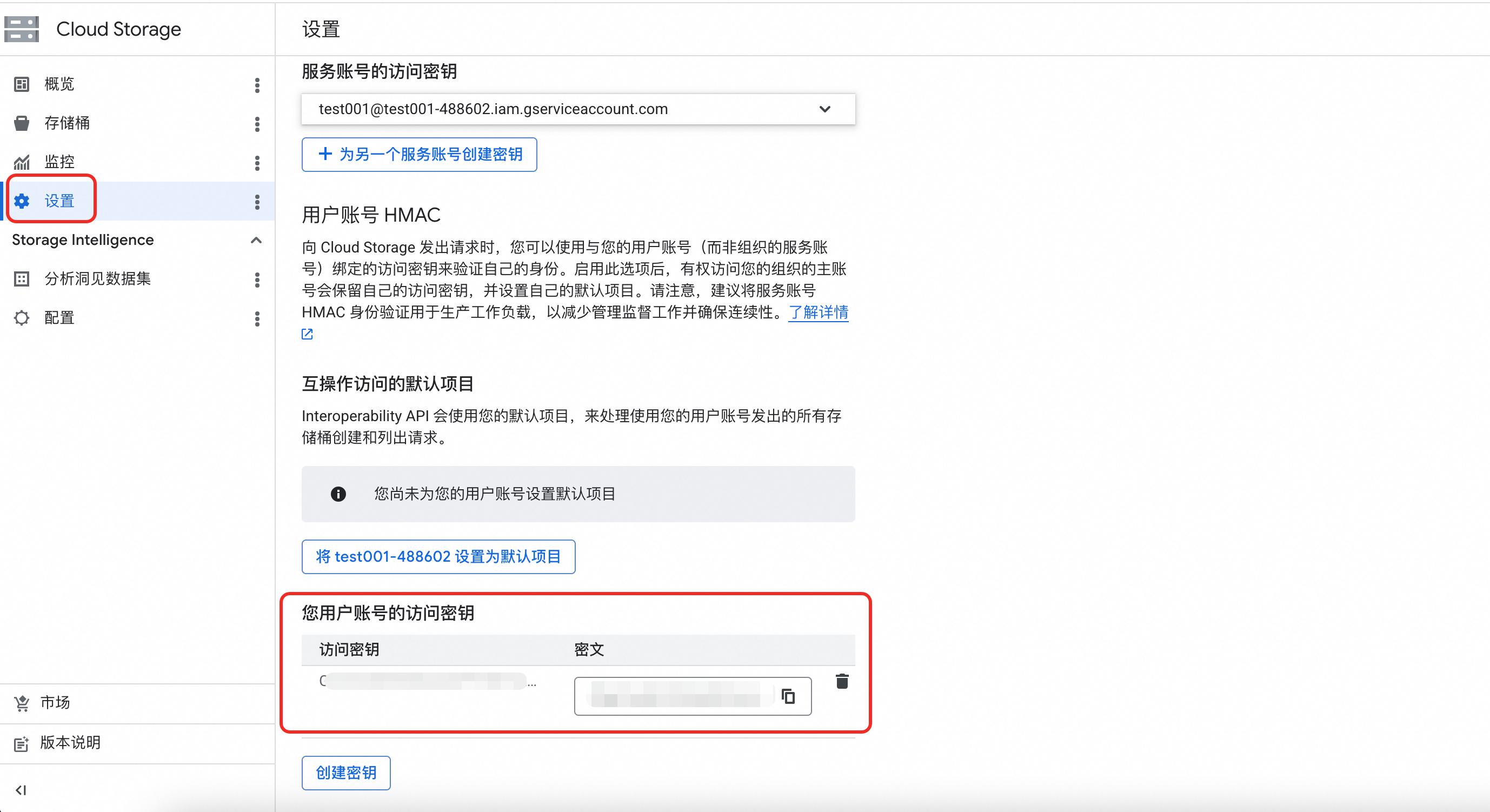
Task: Open 市场 in the sidebar
Action: (137, 703)
